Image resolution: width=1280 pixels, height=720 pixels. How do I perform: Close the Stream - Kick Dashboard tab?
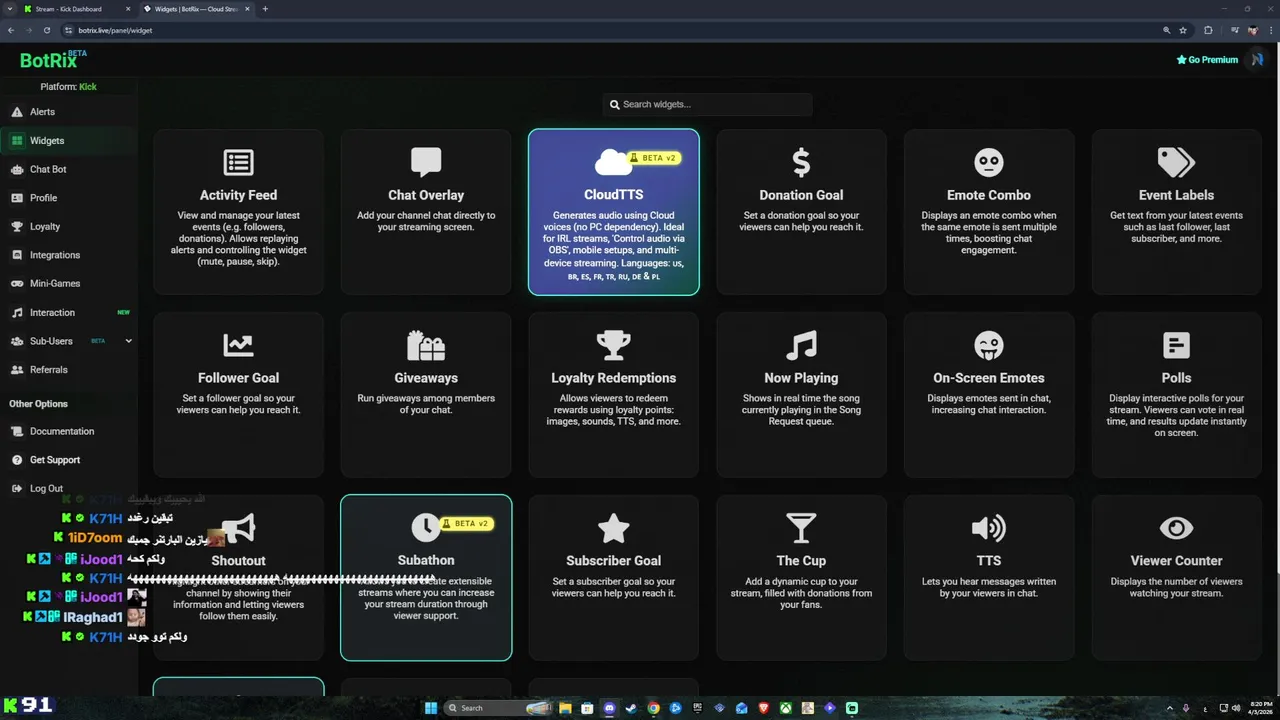pos(128,9)
